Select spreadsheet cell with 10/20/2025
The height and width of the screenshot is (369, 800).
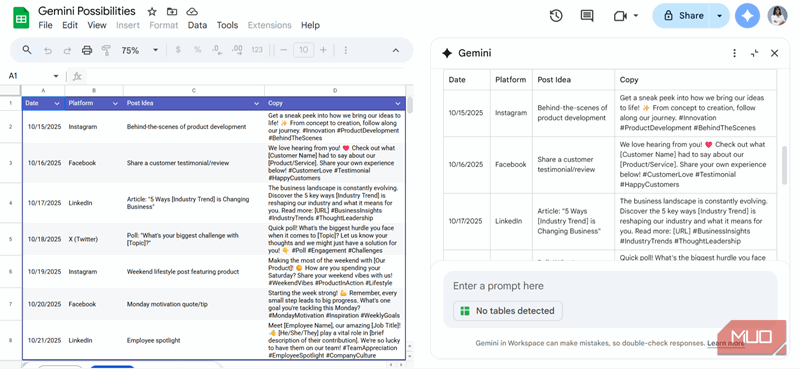click(x=44, y=304)
